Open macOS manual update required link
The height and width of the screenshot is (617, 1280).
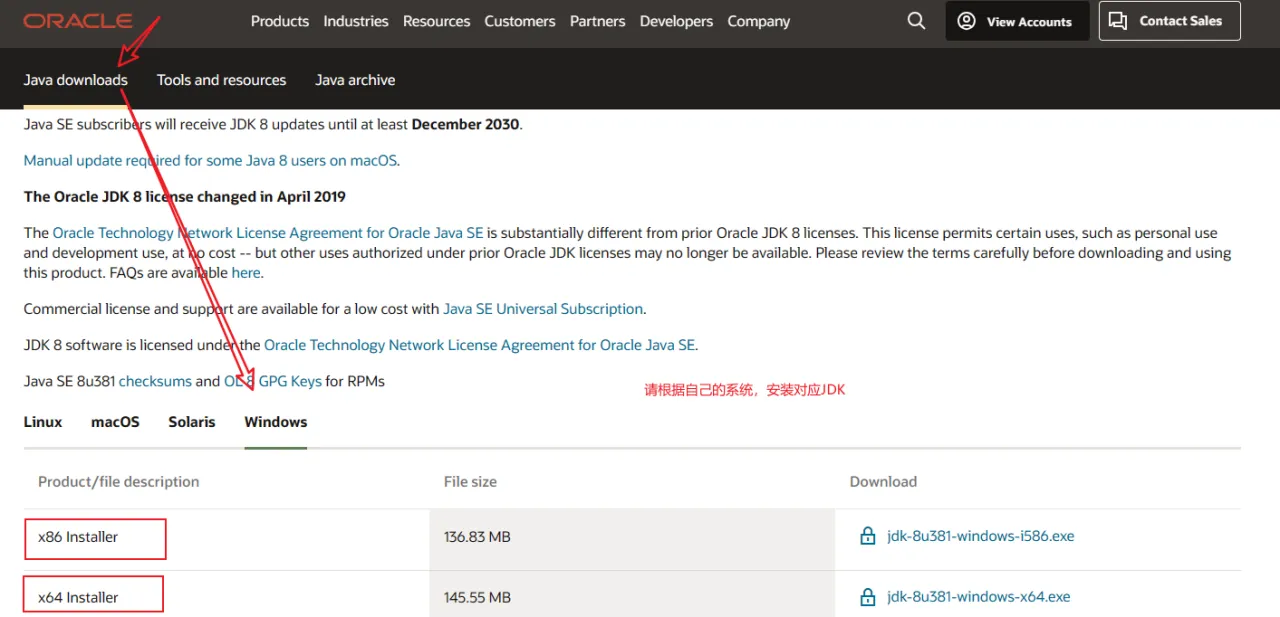211,160
